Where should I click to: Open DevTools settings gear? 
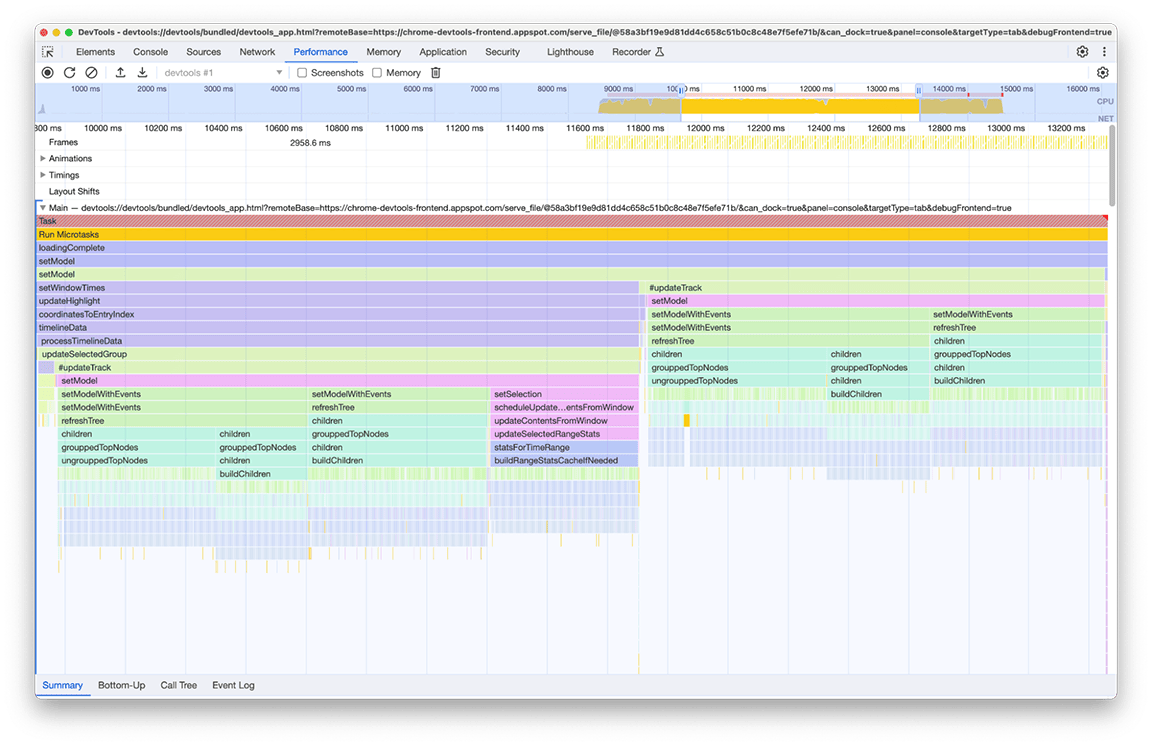(1082, 52)
